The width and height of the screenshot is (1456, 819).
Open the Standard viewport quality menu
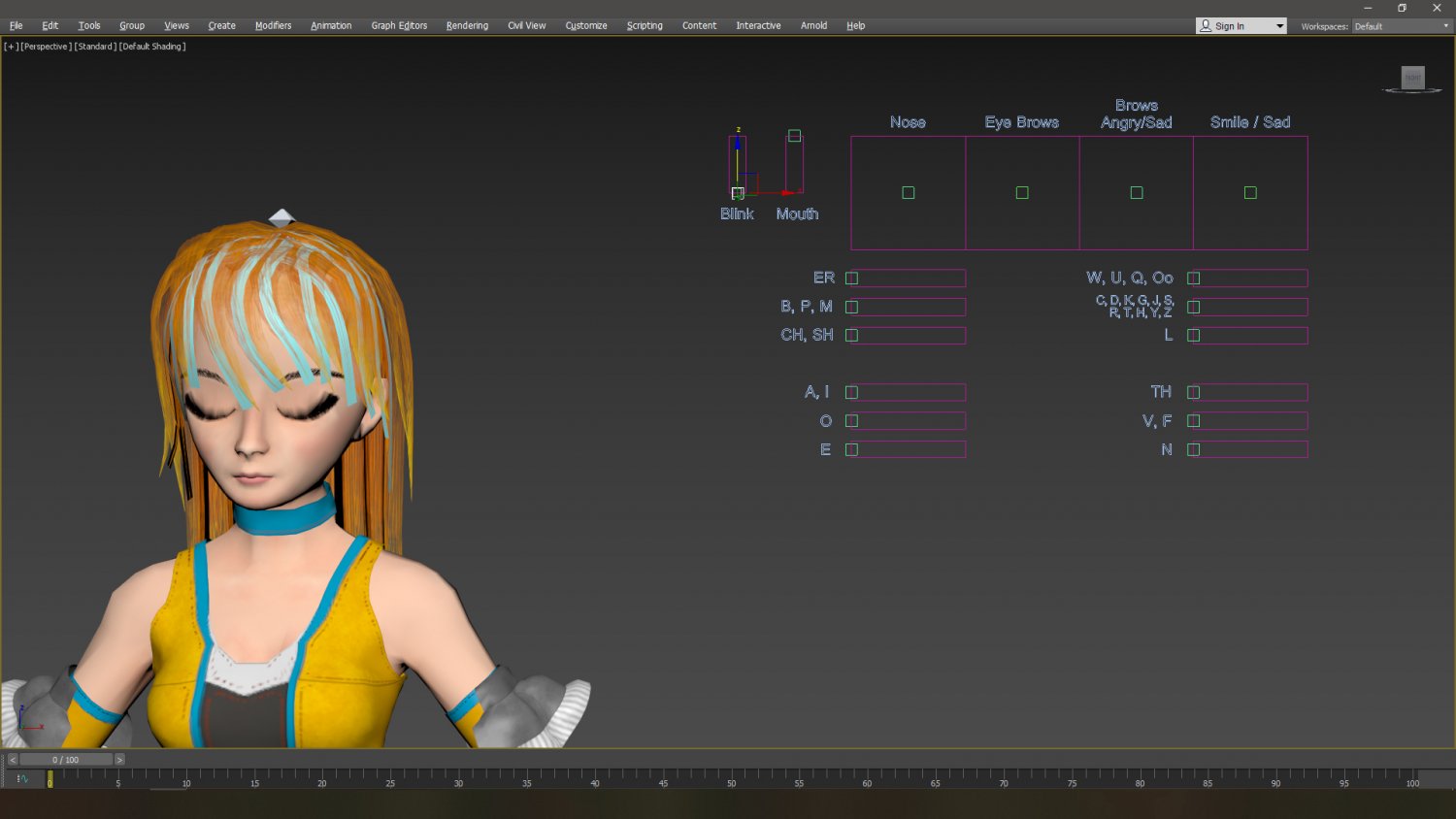[95, 47]
